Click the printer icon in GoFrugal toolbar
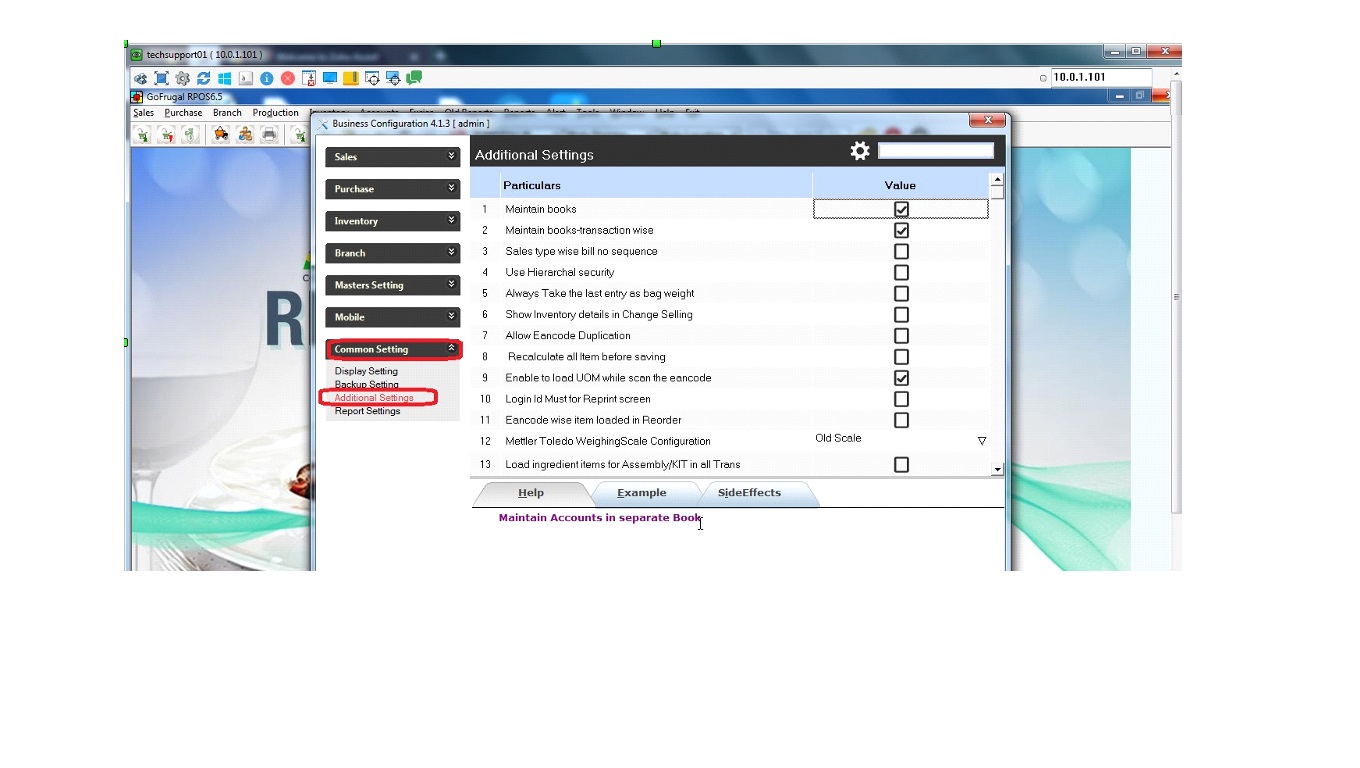Image resolution: width=1360 pixels, height=768 pixels. [x=269, y=135]
